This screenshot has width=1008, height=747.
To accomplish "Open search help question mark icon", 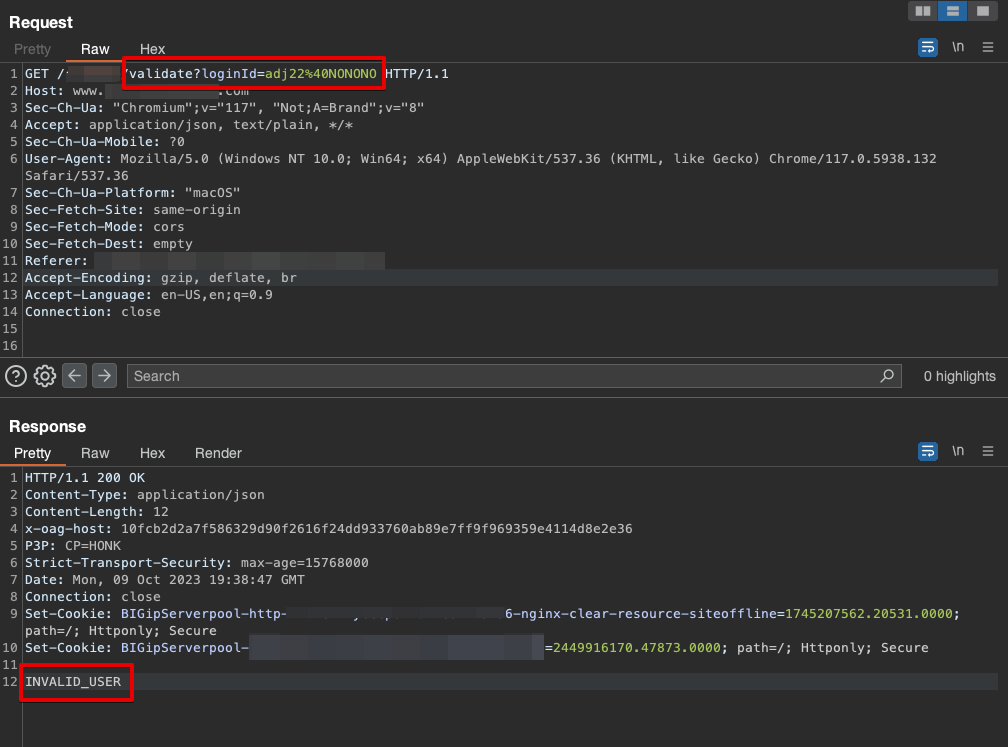I will click(16, 376).
